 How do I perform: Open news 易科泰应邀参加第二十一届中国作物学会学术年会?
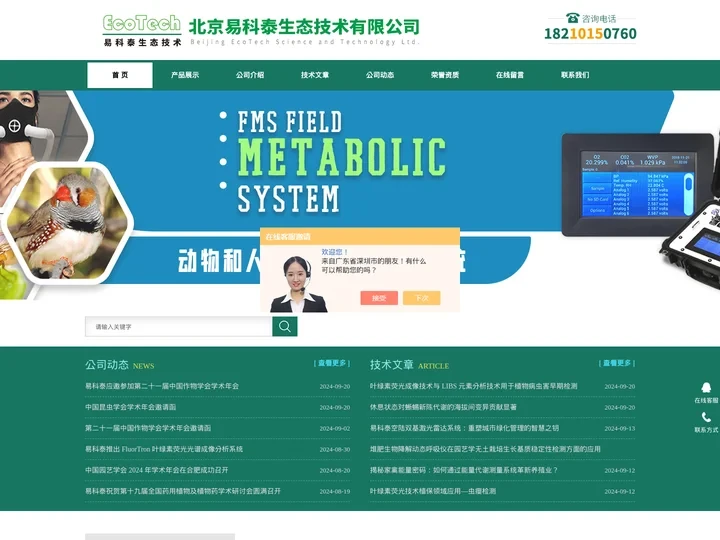[162, 386]
